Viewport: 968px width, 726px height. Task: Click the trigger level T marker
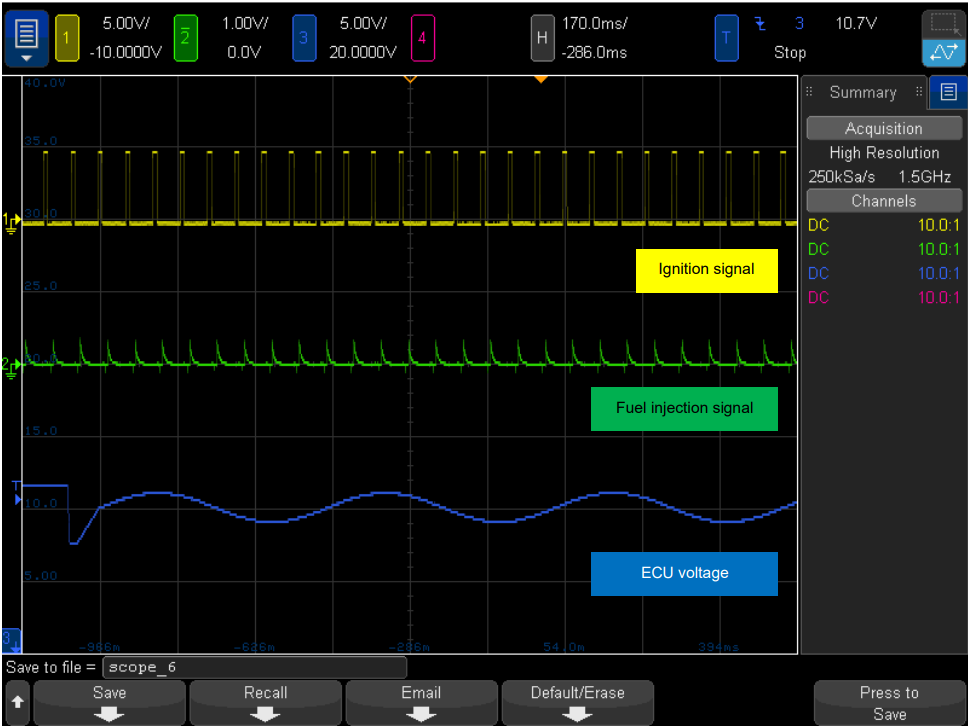17,493
